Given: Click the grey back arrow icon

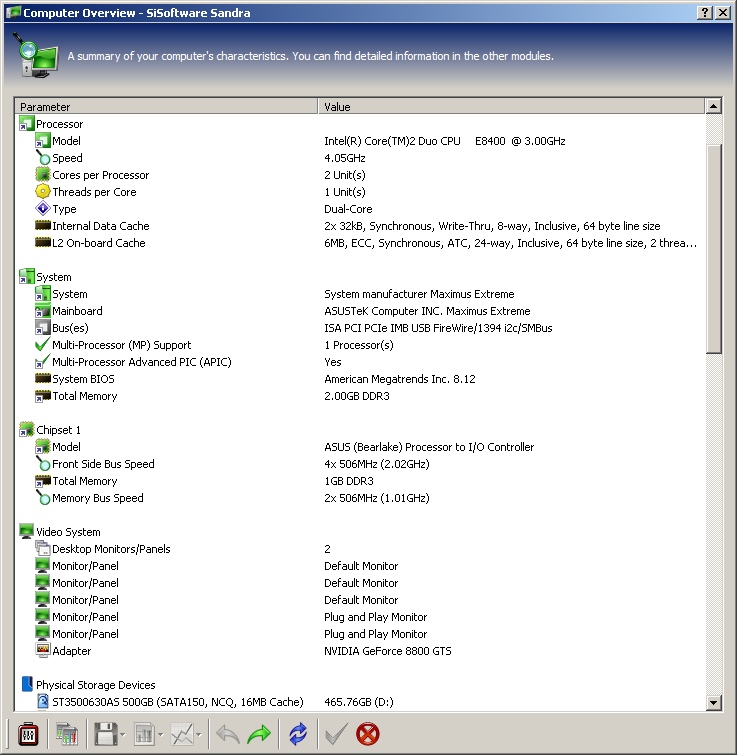Looking at the screenshot, I should [228, 735].
